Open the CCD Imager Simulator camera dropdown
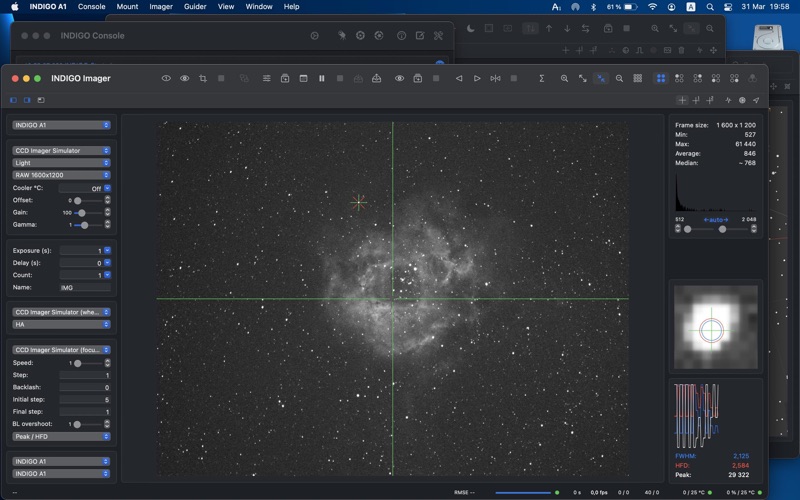Viewport: 800px width, 500px height. click(x=61, y=151)
